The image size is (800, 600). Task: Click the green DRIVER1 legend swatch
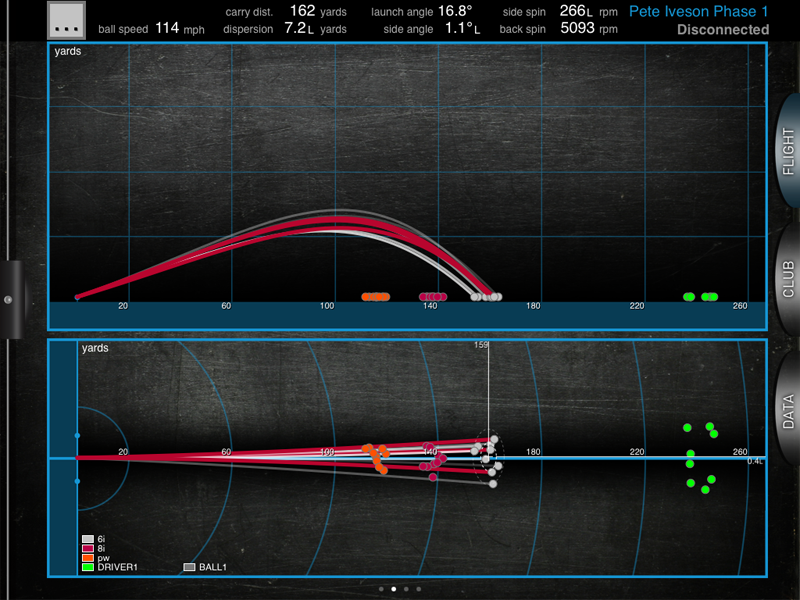[87, 567]
